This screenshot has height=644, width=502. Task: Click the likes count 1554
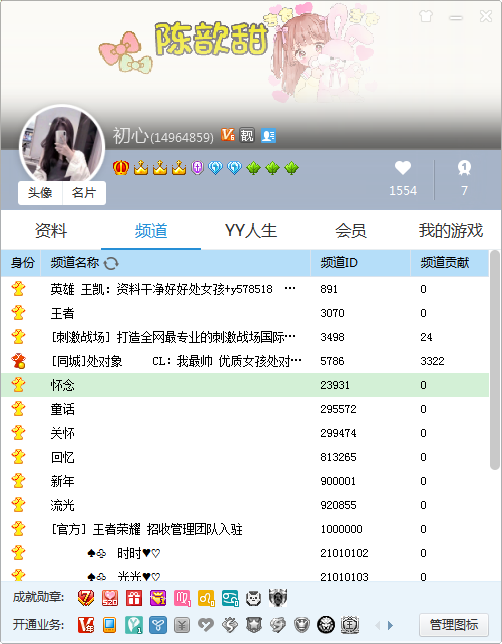(x=403, y=191)
